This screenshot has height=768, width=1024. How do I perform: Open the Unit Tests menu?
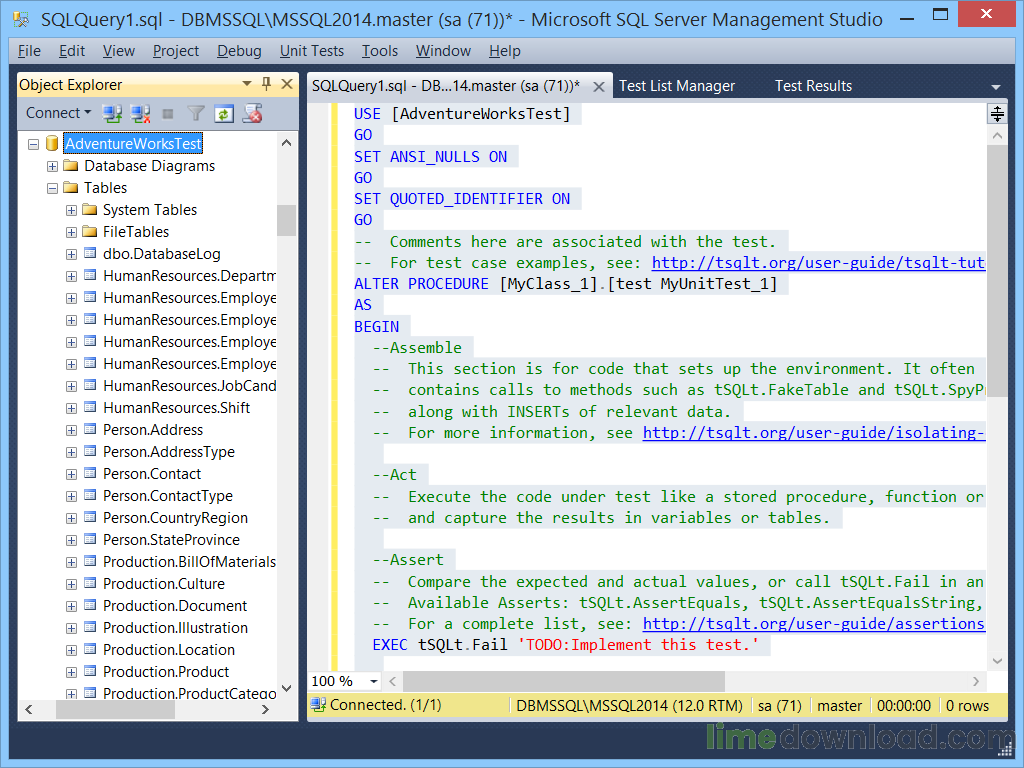[312, 50]
